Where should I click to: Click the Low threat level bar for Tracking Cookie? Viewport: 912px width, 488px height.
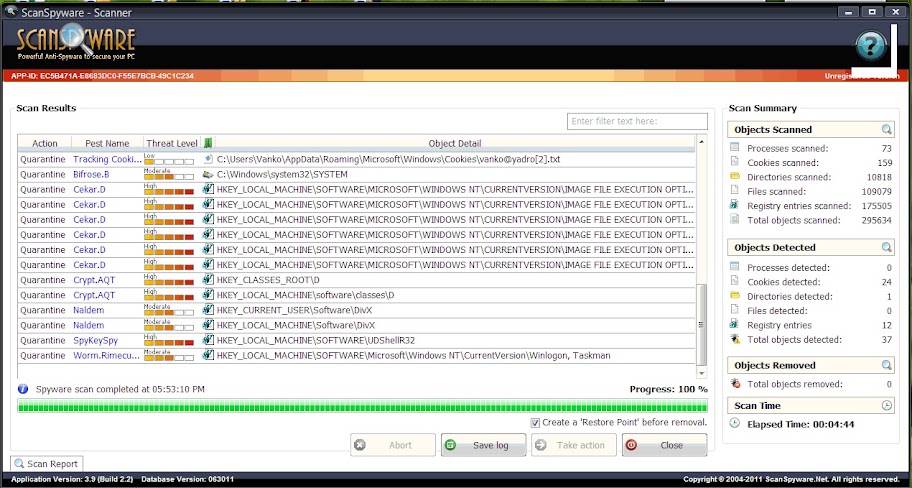click(x=169, y=159)
